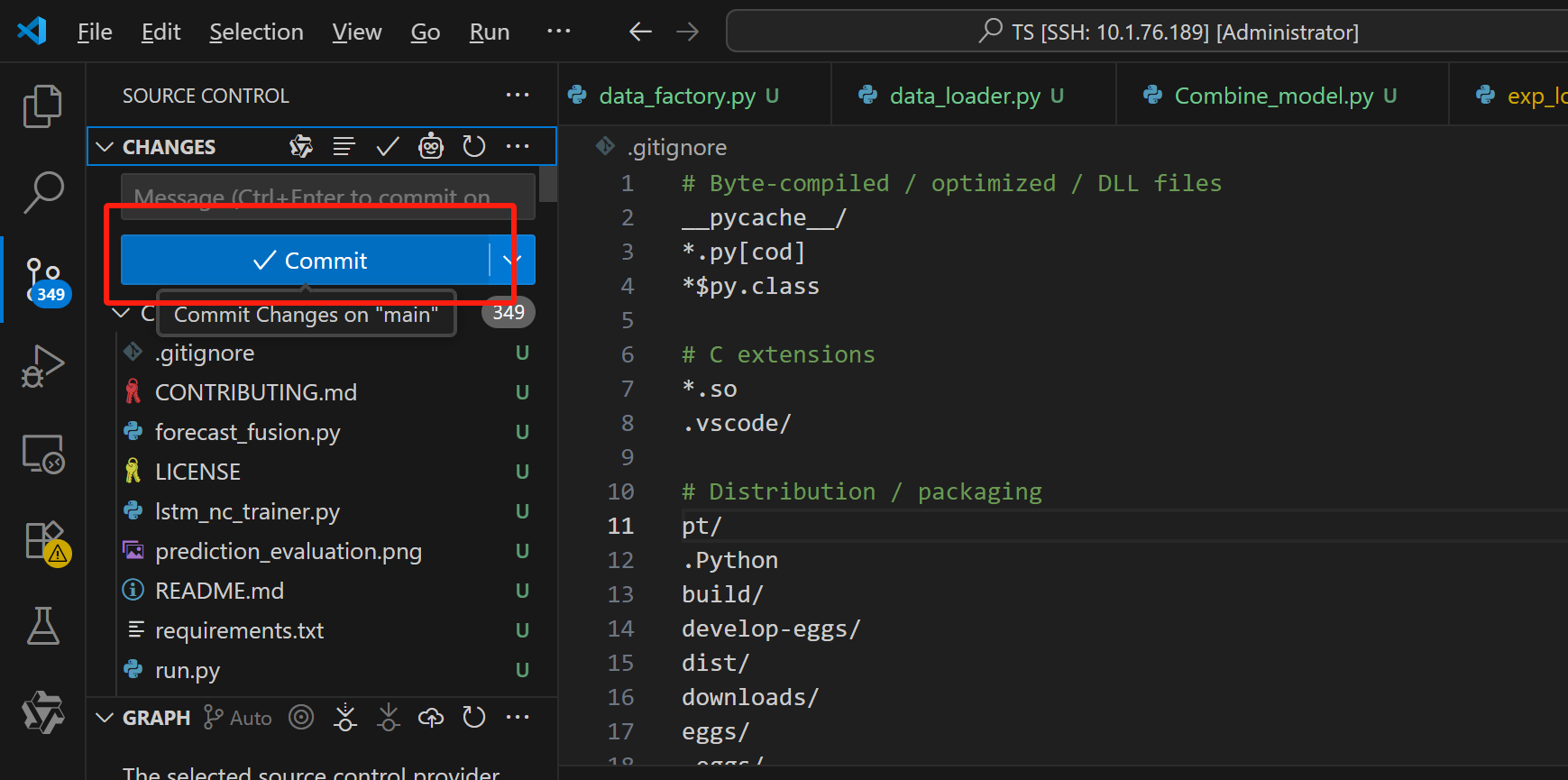Open Source Control panel more actions menu

coord(518,95)
